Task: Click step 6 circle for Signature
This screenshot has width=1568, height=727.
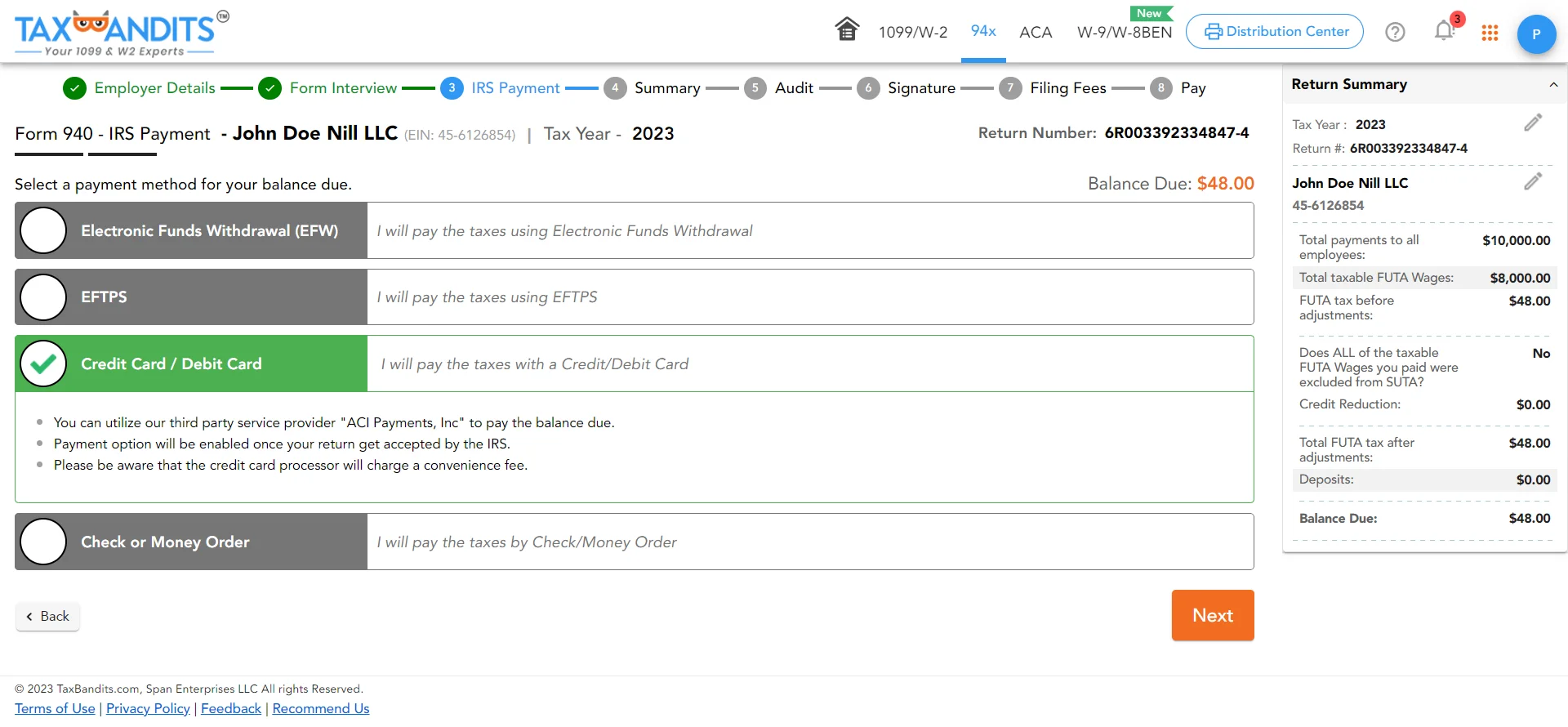Action: click(868, 88)
